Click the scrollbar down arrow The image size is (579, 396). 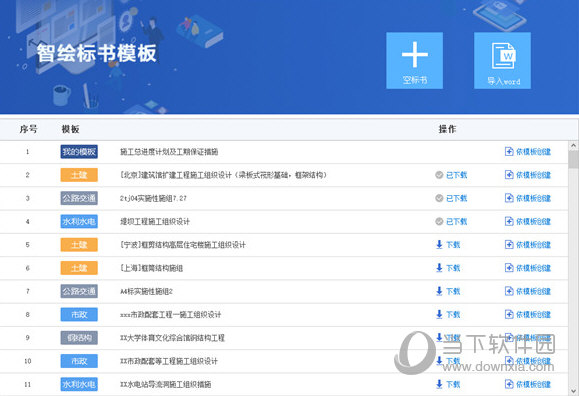(573, 390)
